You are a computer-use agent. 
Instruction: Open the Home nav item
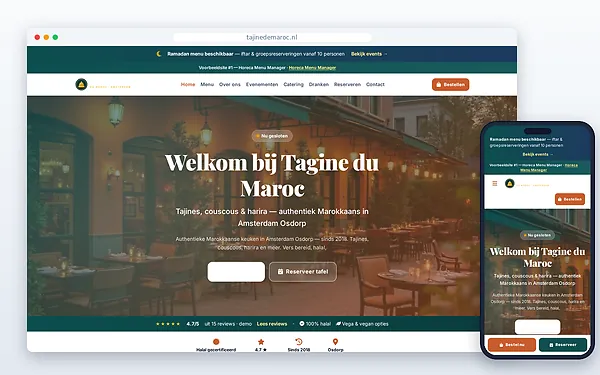point(188,85)
